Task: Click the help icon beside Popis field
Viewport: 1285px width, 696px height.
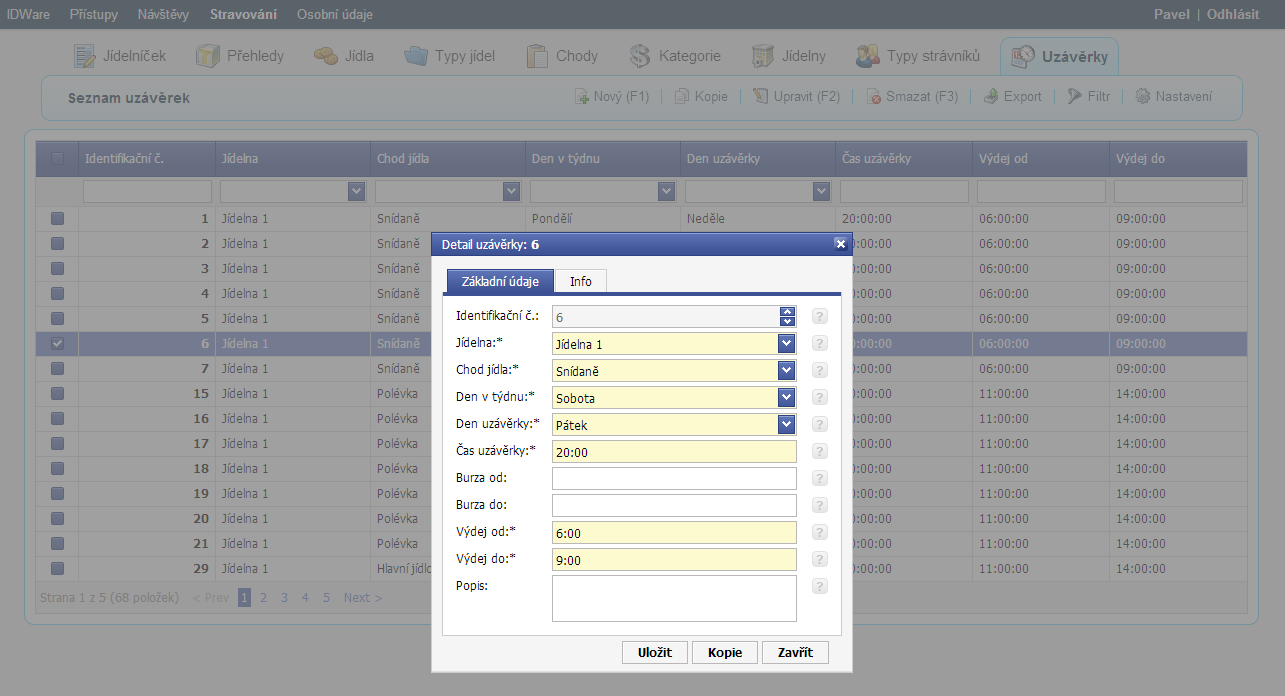Action: click(820, 587)
